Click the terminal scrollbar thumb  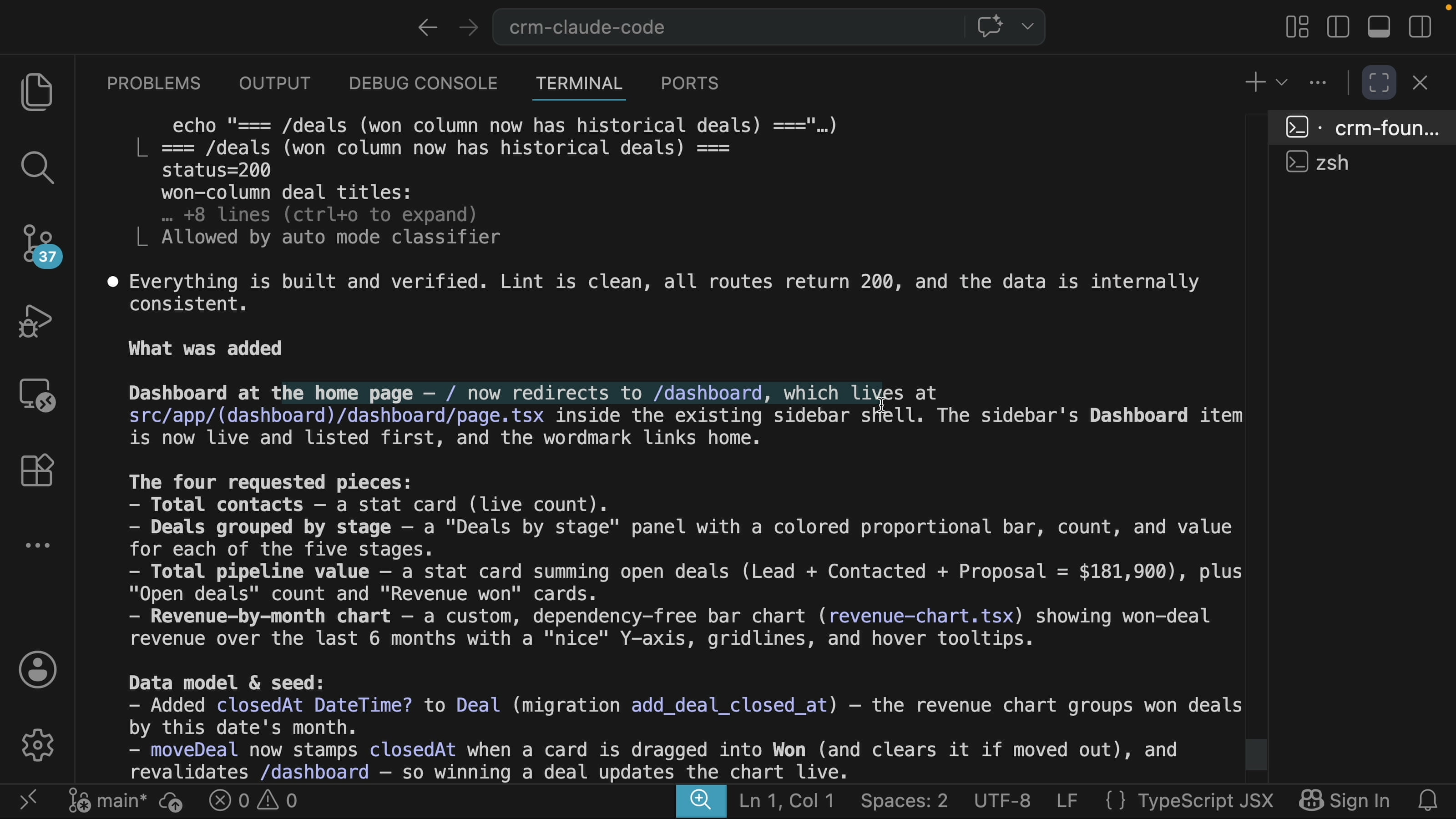tap(1255, 754)
